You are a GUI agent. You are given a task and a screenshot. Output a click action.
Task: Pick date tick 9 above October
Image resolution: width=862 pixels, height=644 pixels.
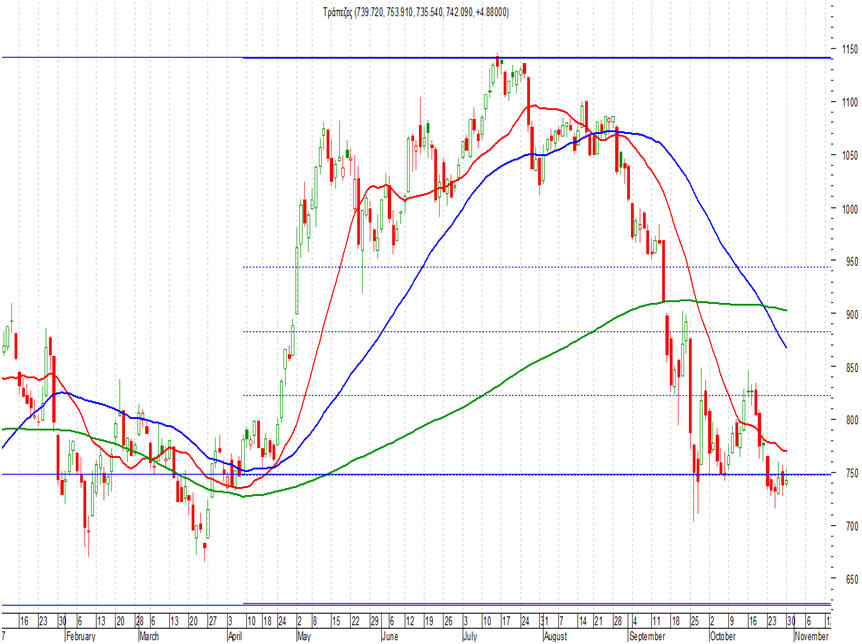[731, 621]
